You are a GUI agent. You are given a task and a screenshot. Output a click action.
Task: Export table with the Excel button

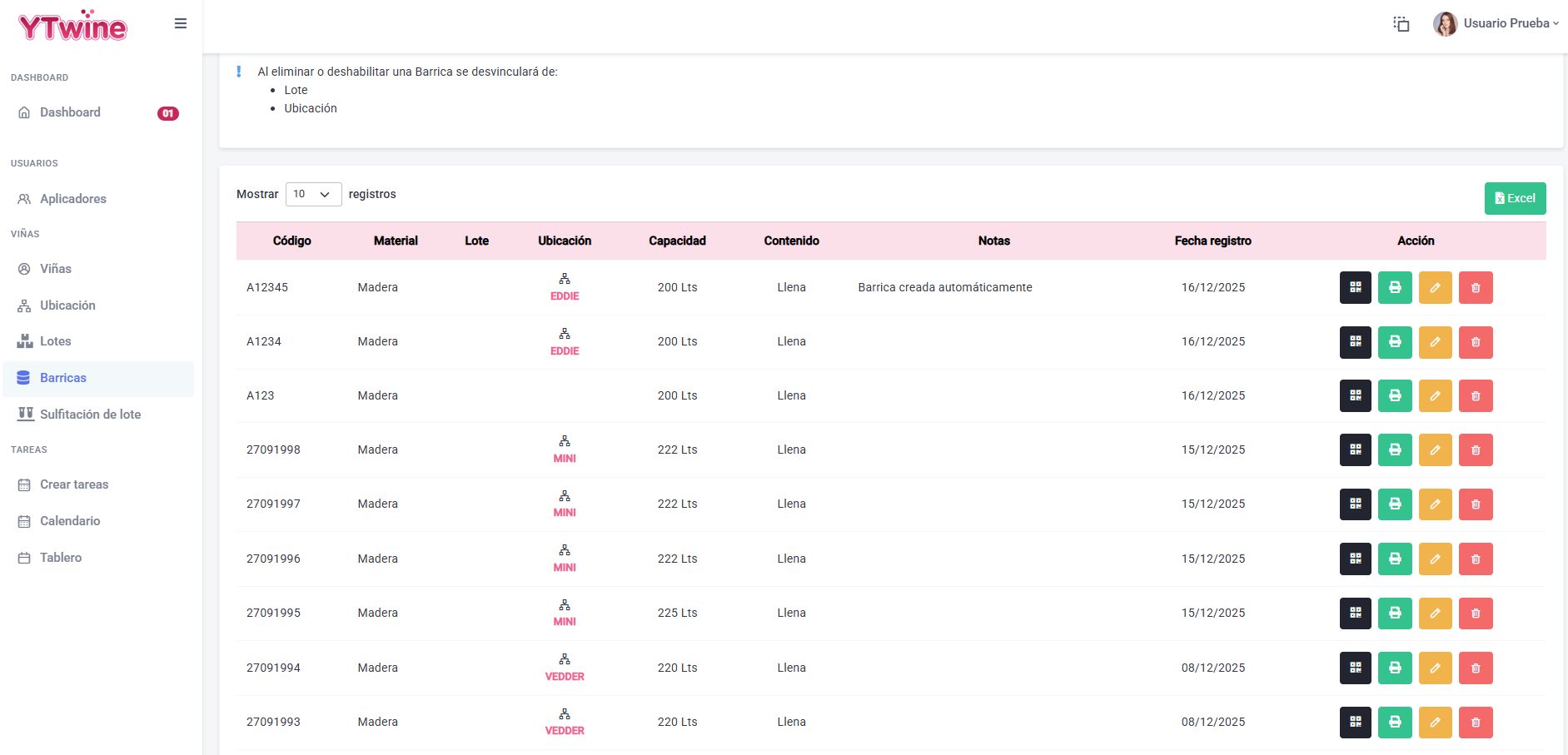[1515, 198]
